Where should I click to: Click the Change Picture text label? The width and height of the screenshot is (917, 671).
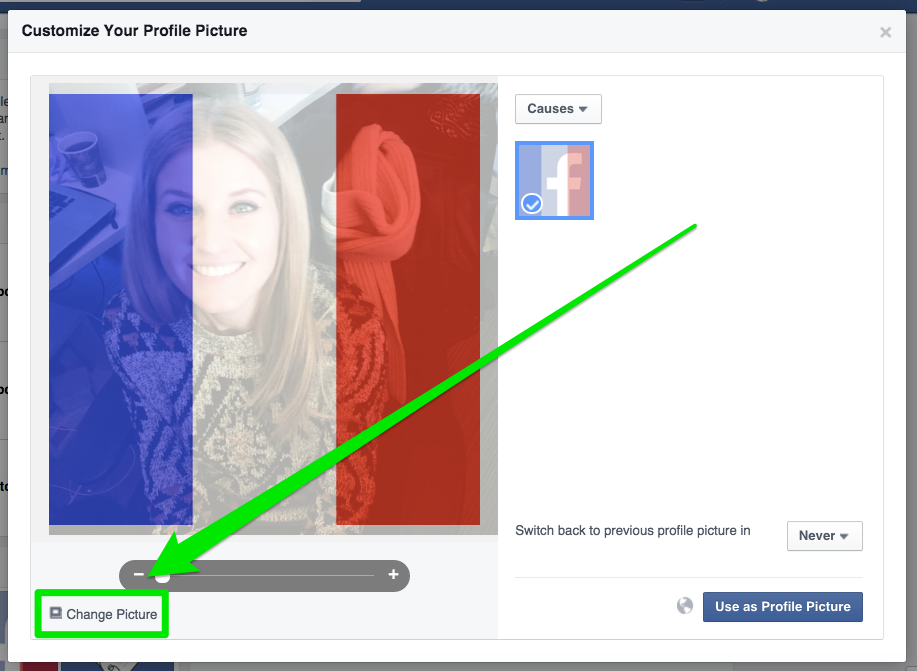pos(111,614)
